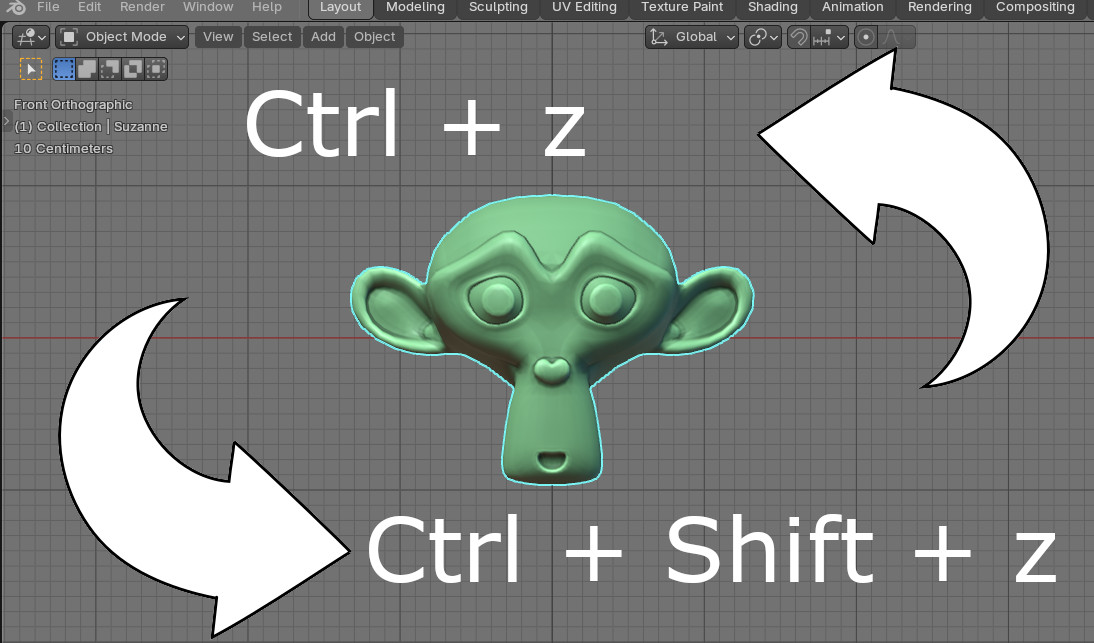
Task: Enable Object Mode interaction toggle
Action: coord(68,37)
